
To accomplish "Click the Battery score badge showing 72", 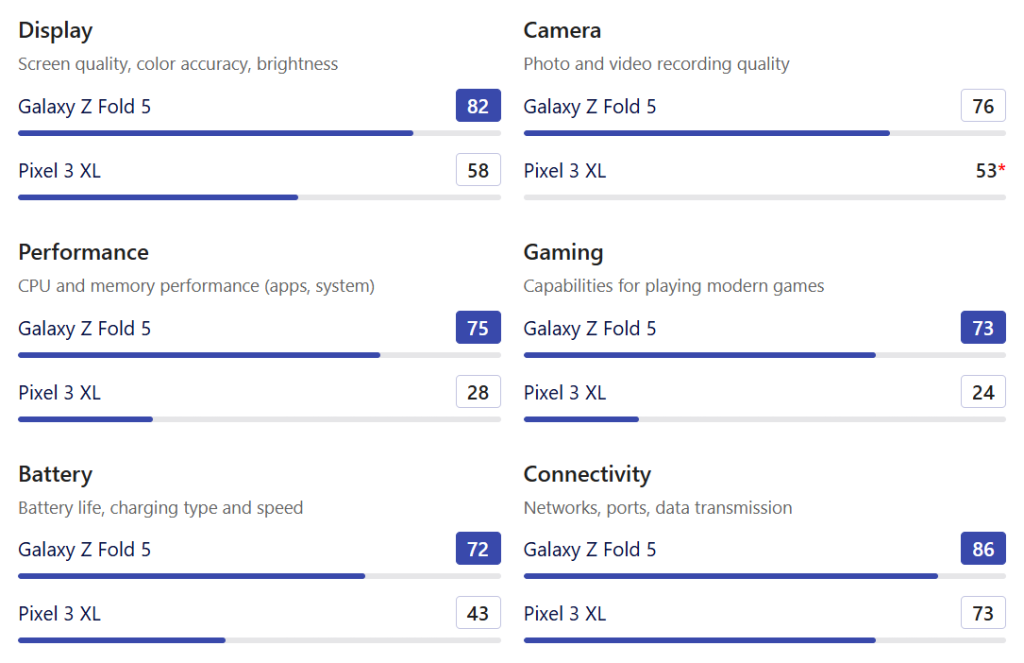I will pyautogui.click(x=478, y=549).
